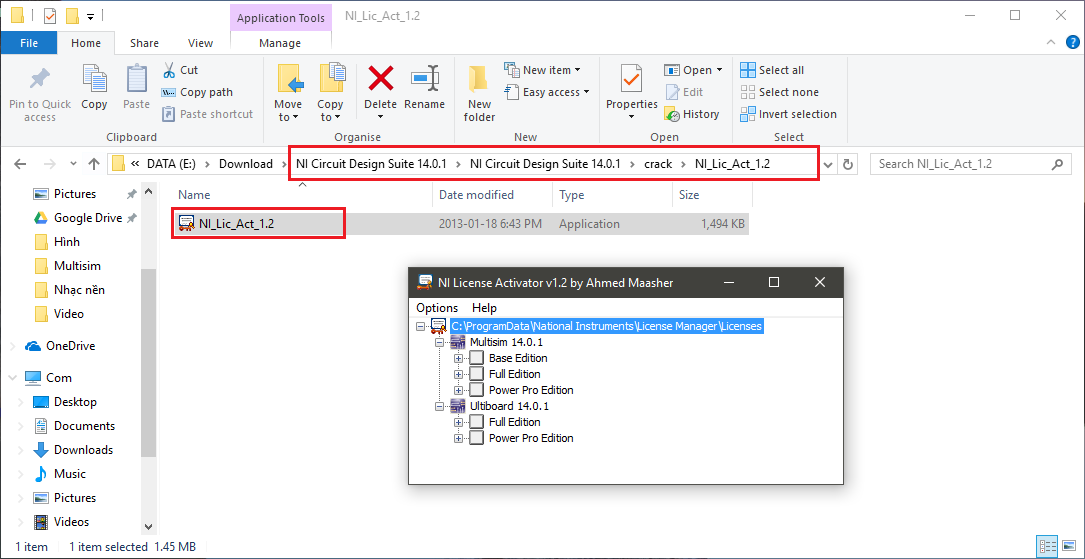Click crack in the address path
This screenshot has width=1085, height=559.
pyautogui.click(x=658, y=164)
